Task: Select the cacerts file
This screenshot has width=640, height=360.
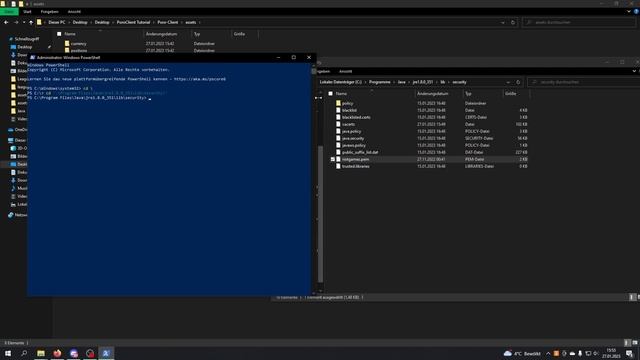Action: point(349,124)
